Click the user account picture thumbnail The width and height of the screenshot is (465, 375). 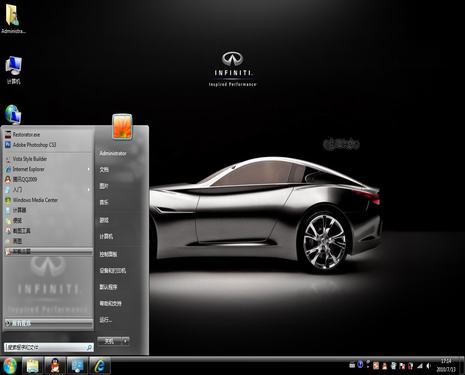click(x=122, y=126)
